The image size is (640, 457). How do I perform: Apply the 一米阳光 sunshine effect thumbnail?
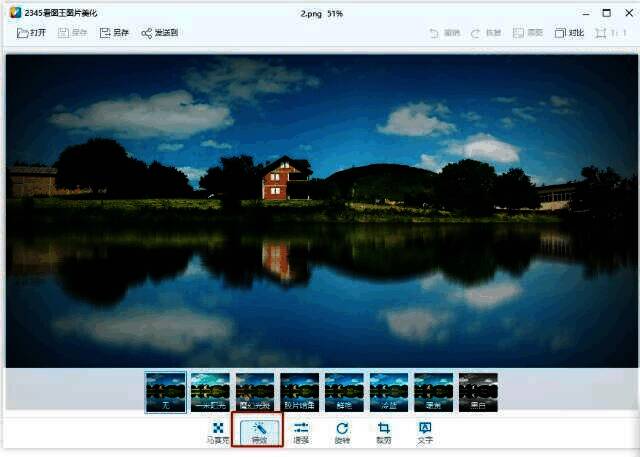[210, 392]
